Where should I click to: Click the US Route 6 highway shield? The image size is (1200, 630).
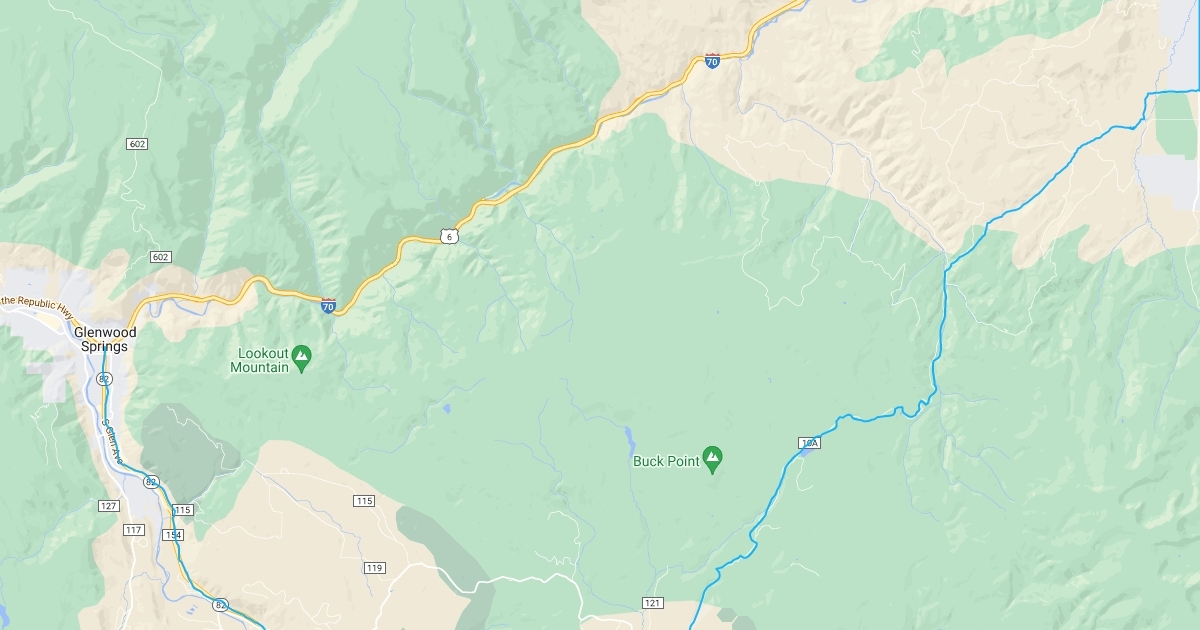point(451,236)
